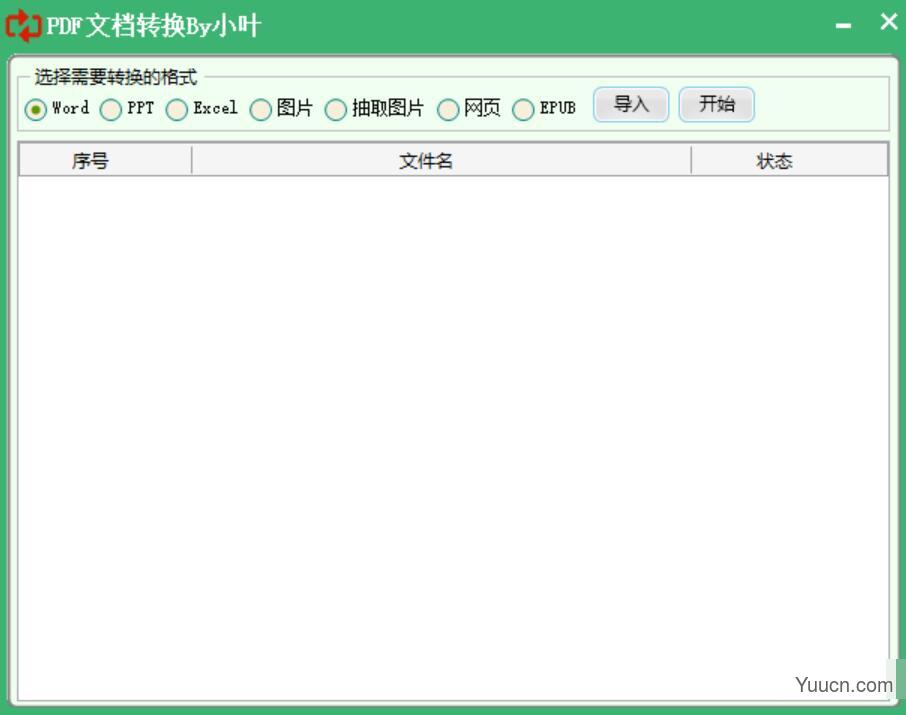The image size is (906, 715).
Task: Choose the EPUB format option
Action: pos(523,110)
